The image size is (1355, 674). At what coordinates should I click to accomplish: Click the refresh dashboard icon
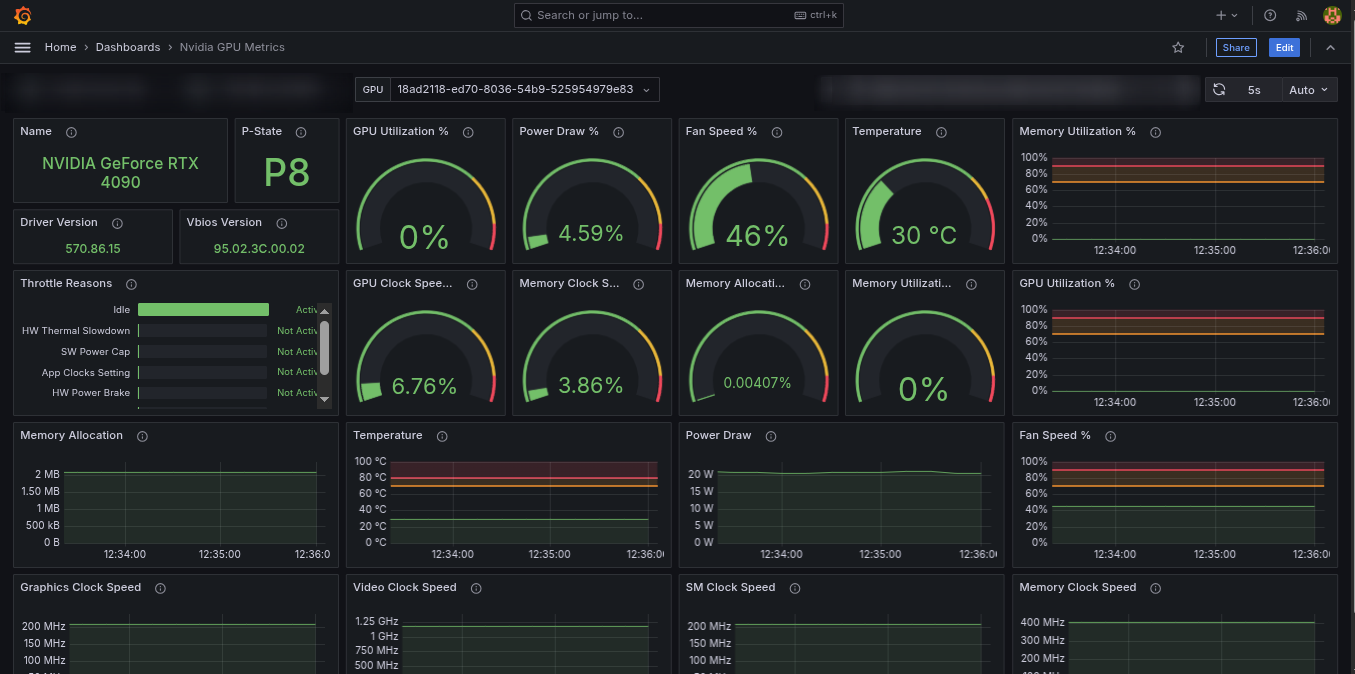pyautogui.click(x=1219, y=90)
